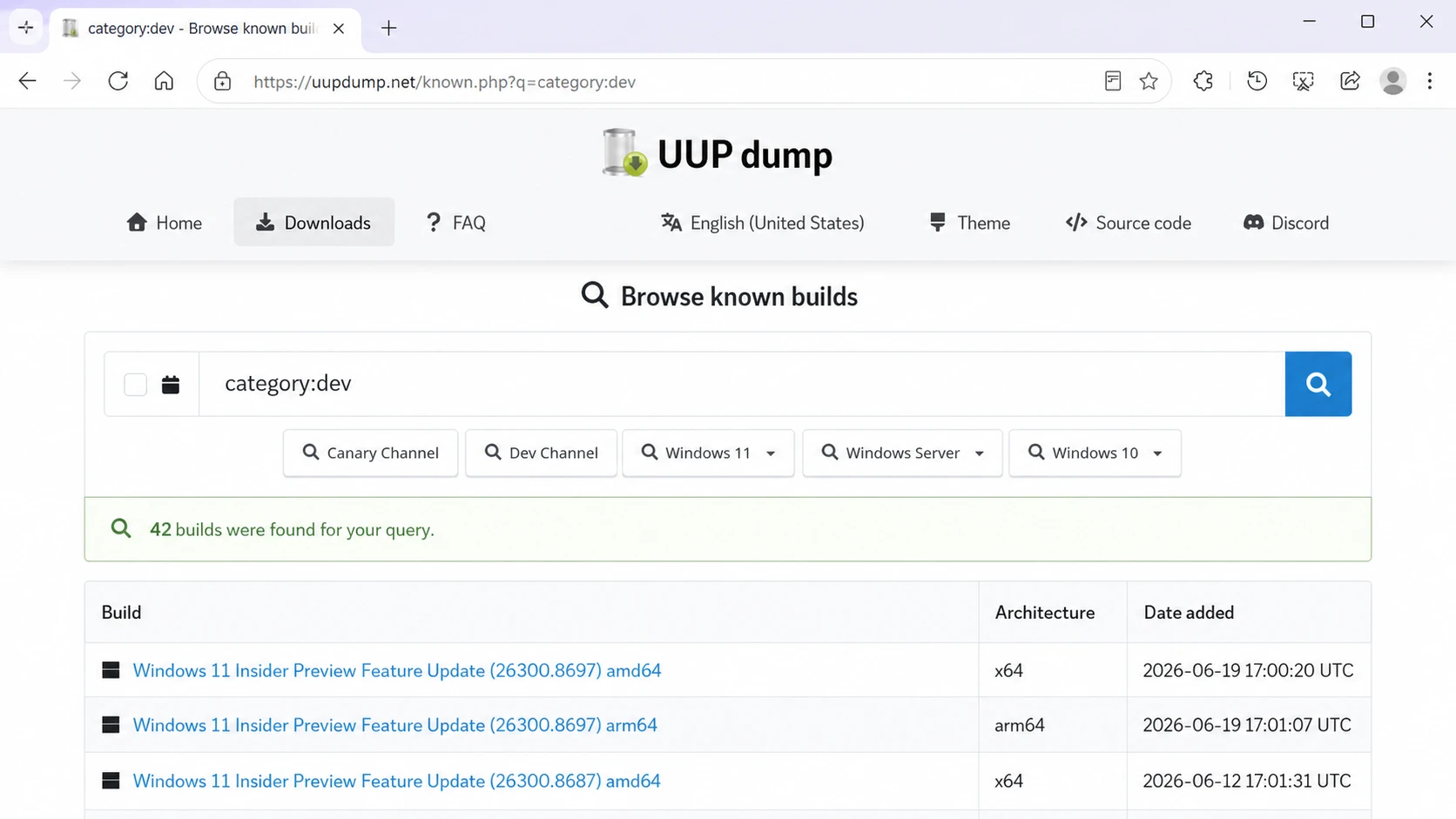
Task: Open browser history icon
Action: (1257, 81)
